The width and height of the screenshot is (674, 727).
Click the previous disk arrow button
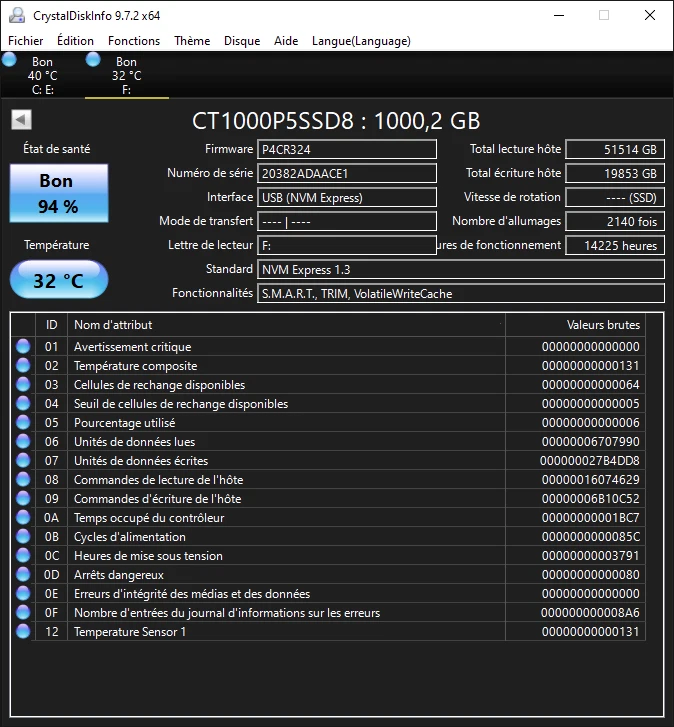click(x=21, y=120)
